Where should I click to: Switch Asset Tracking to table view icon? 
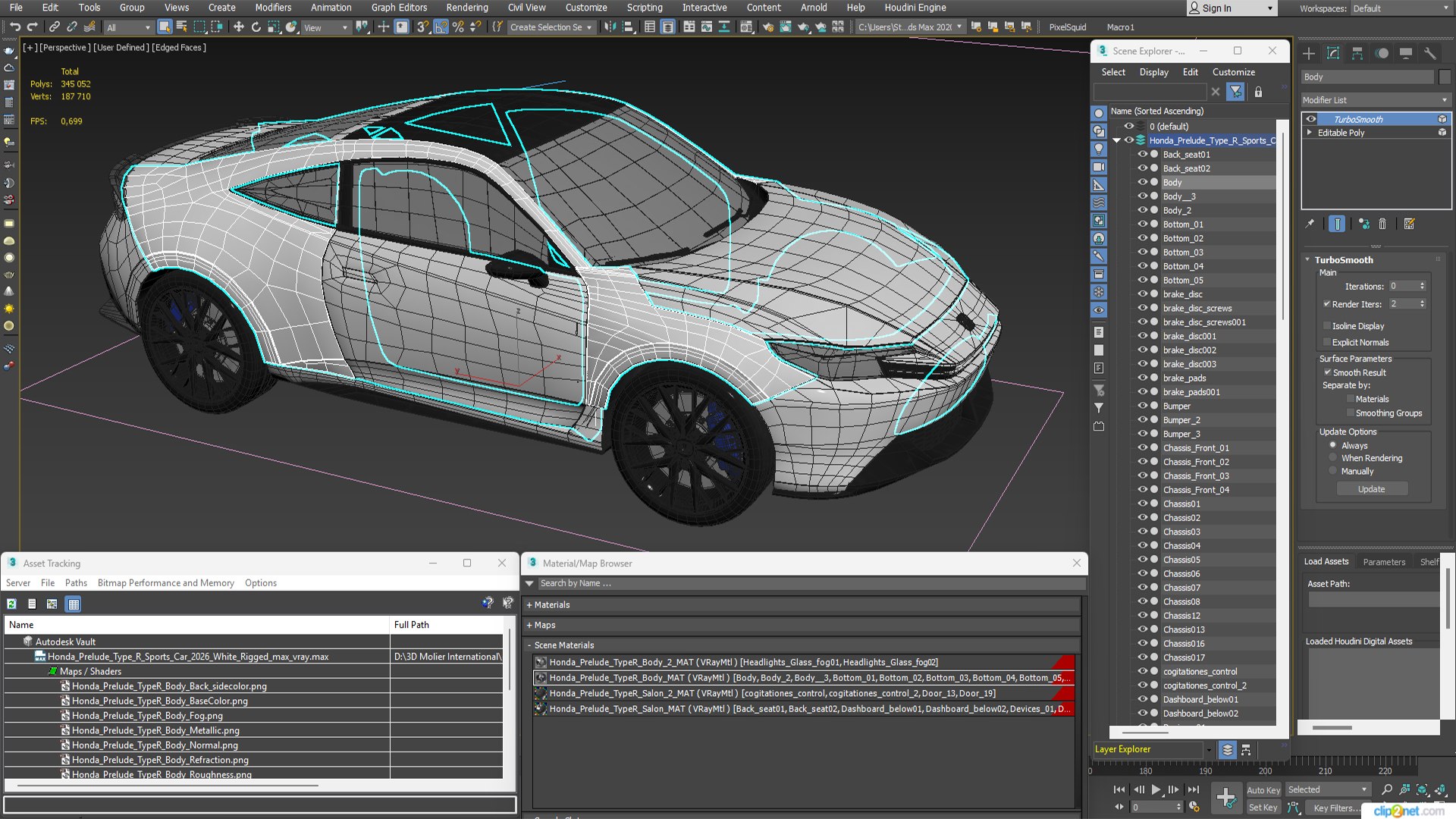74,604
